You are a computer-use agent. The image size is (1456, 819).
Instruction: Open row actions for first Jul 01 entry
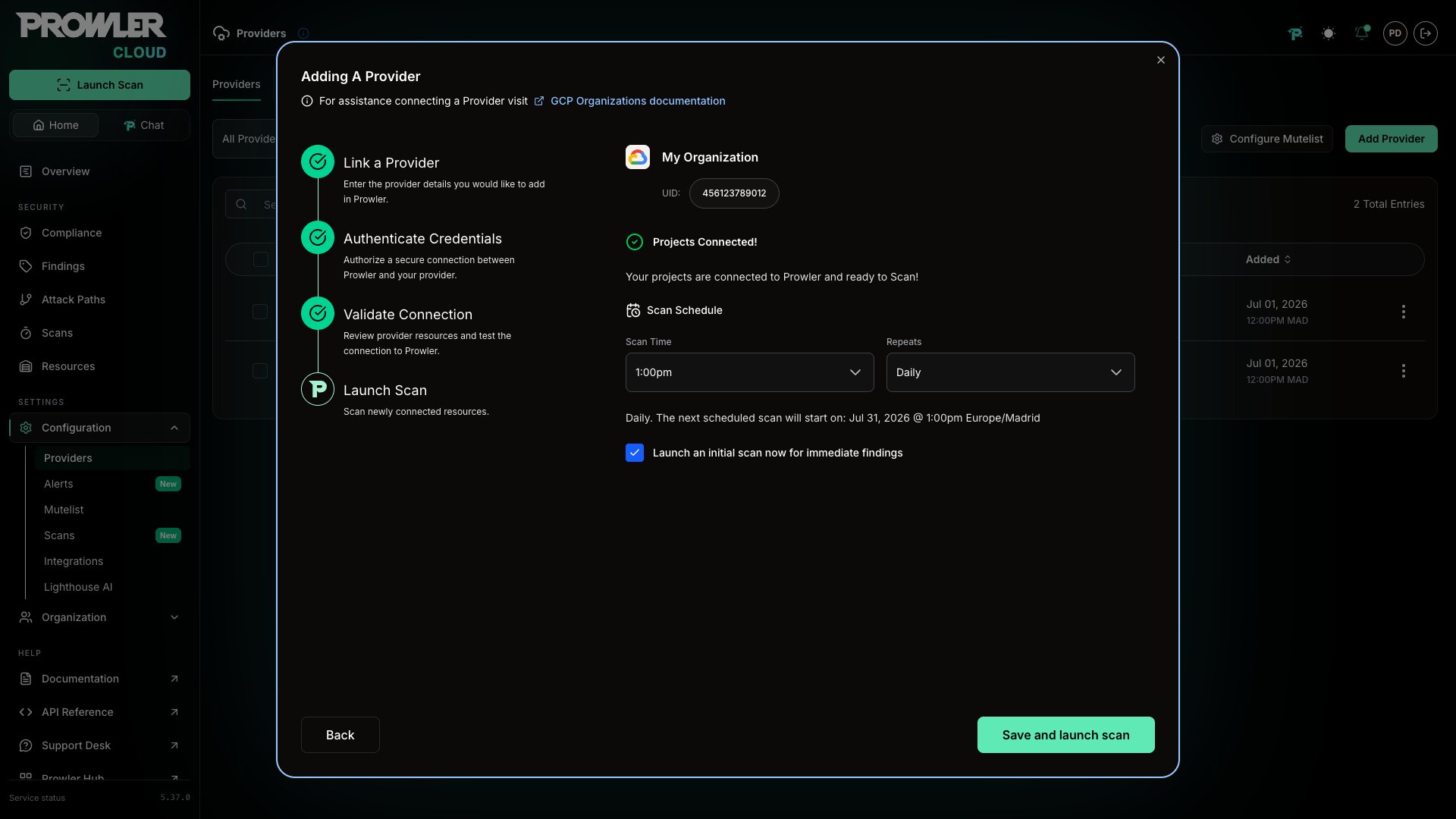1404,312
